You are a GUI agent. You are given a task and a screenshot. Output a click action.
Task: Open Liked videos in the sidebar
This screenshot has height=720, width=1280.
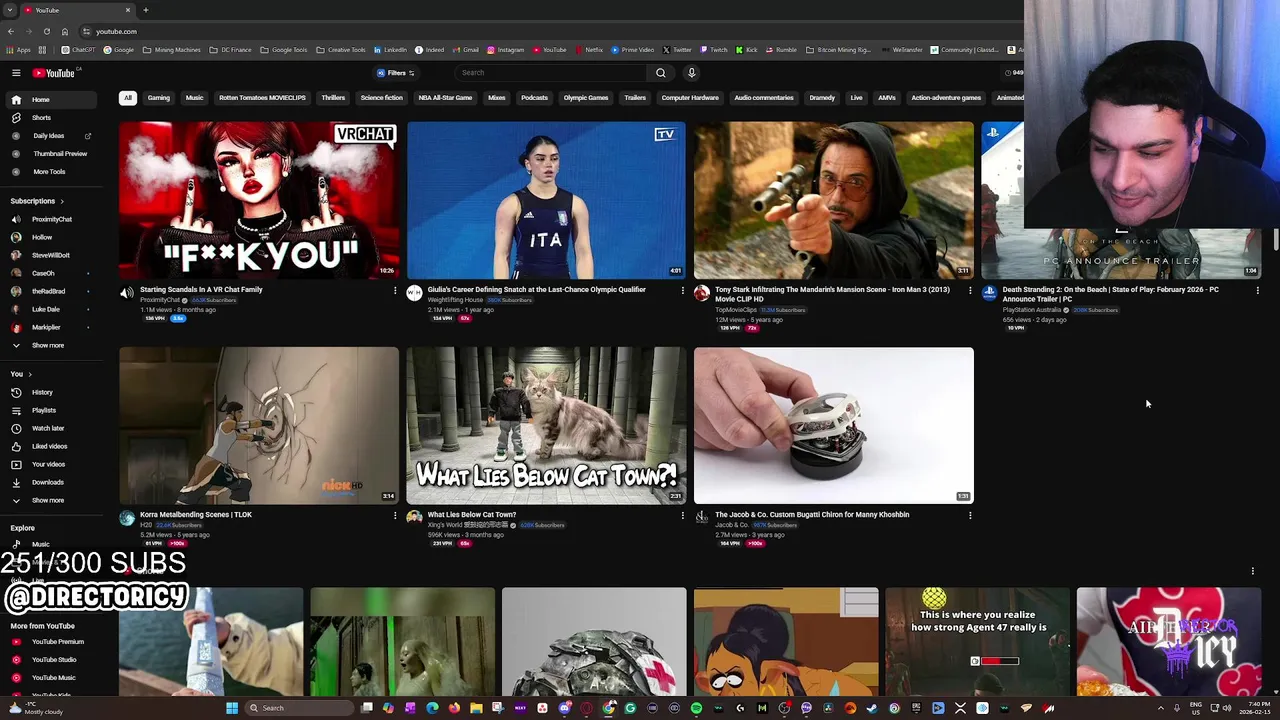click(x=50, y=446)
